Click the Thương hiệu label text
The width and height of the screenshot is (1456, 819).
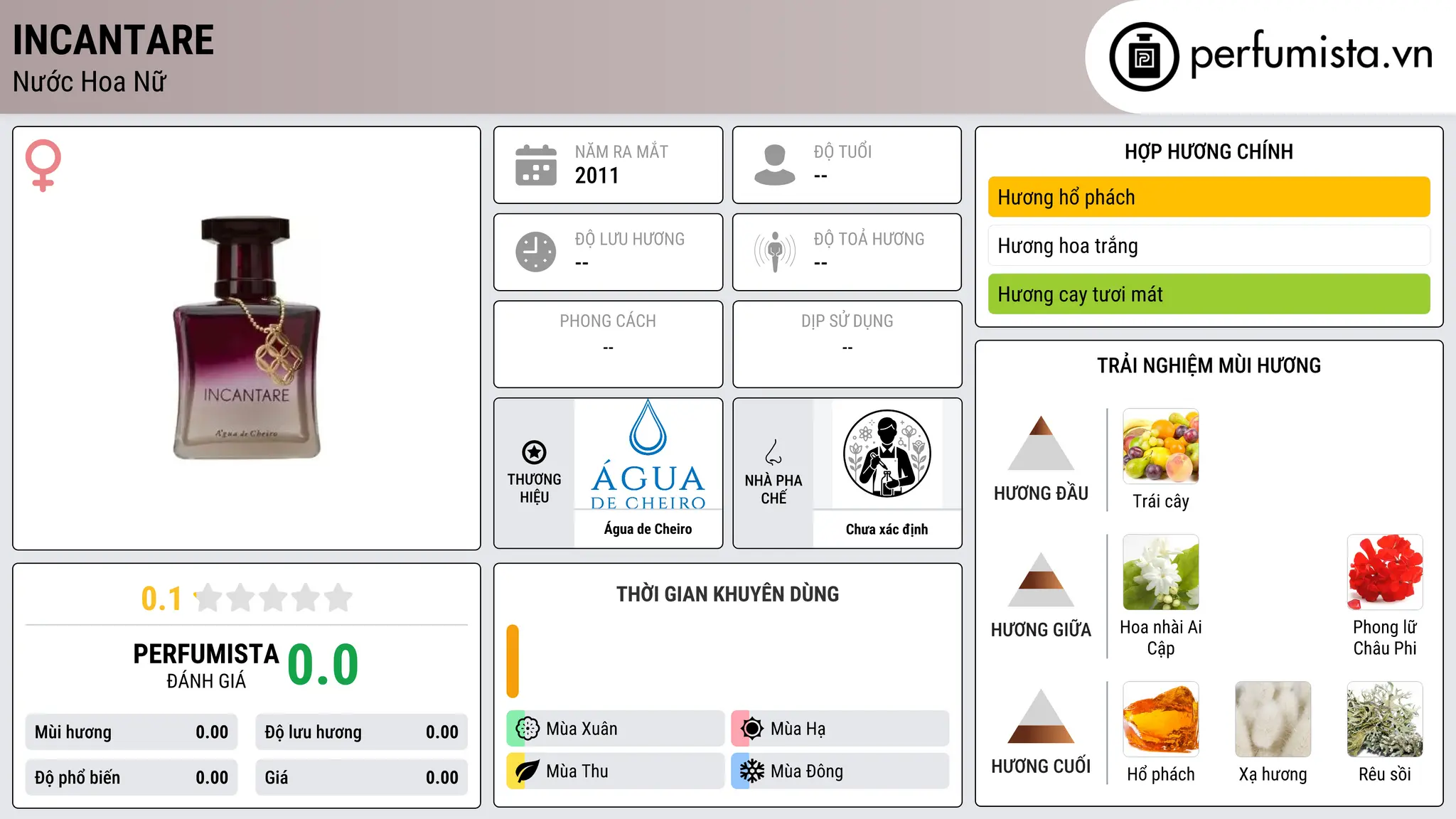pos(534,488)
